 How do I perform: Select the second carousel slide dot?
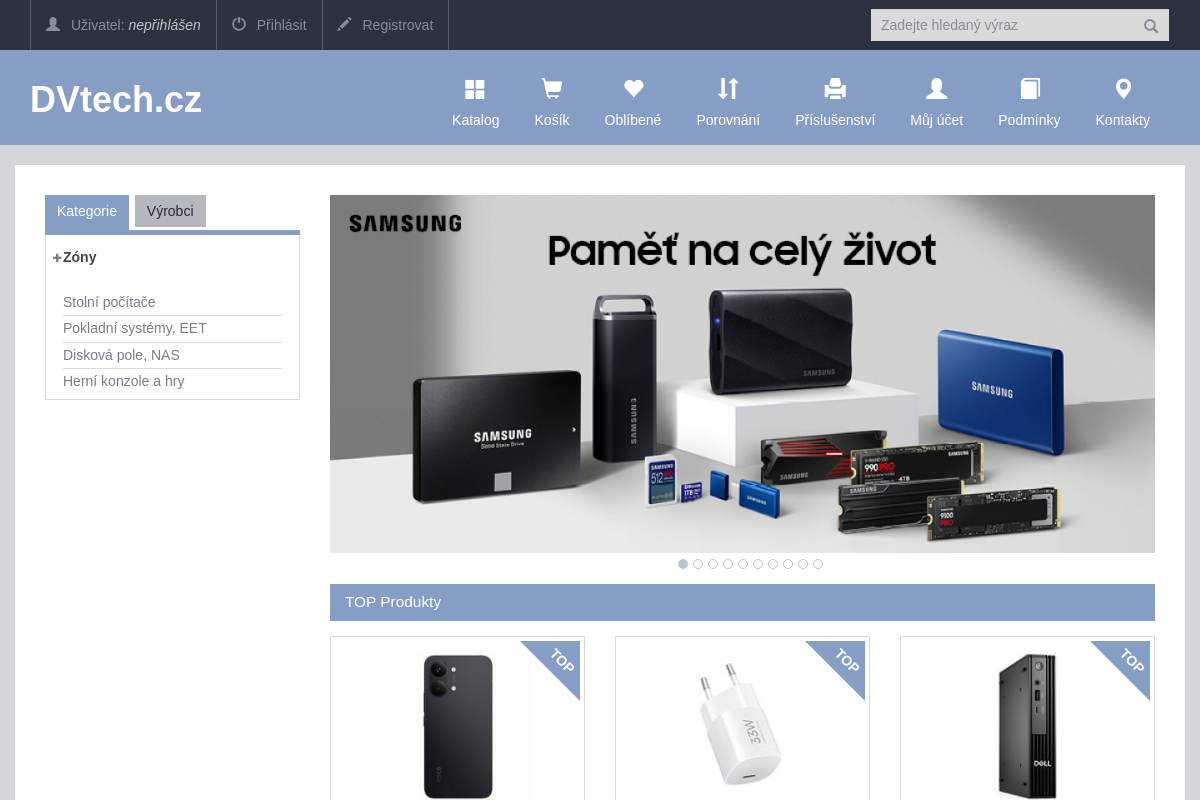tap(698, 564)
